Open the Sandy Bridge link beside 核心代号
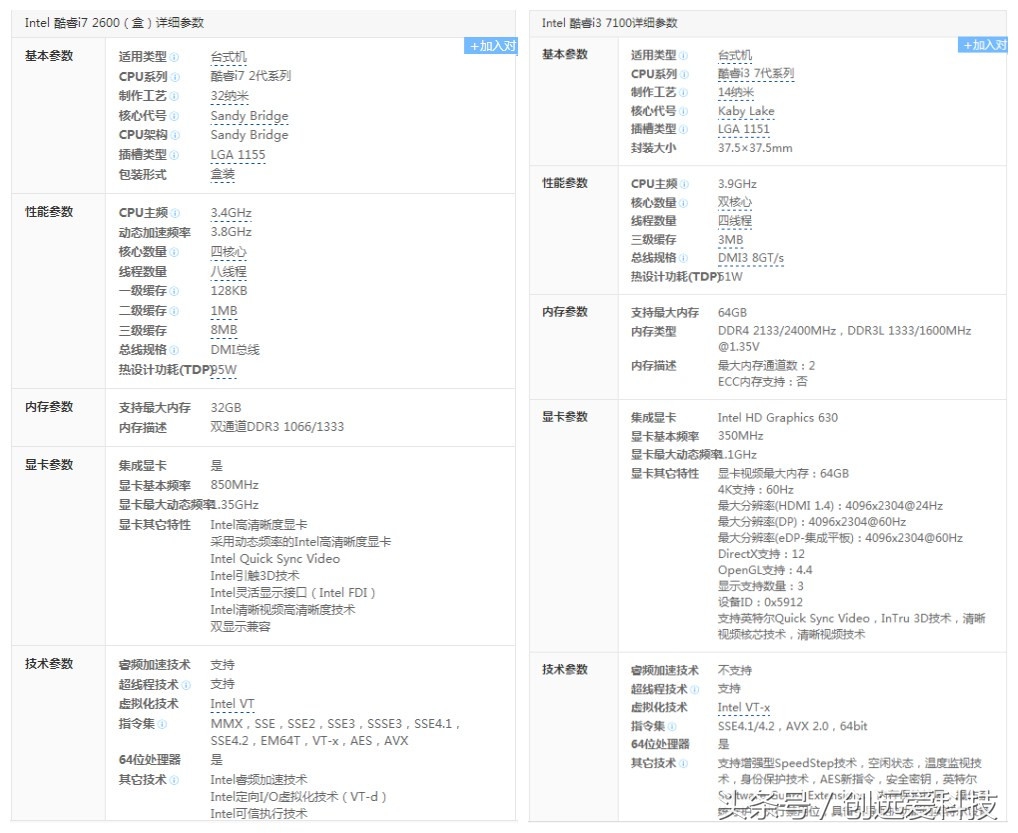 coord(248,116)
